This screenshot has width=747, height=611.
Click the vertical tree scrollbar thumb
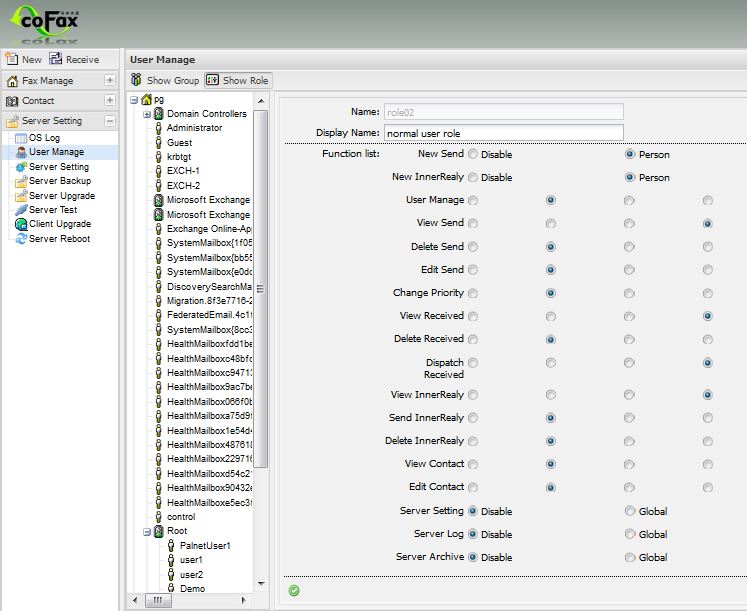[261, 289]
